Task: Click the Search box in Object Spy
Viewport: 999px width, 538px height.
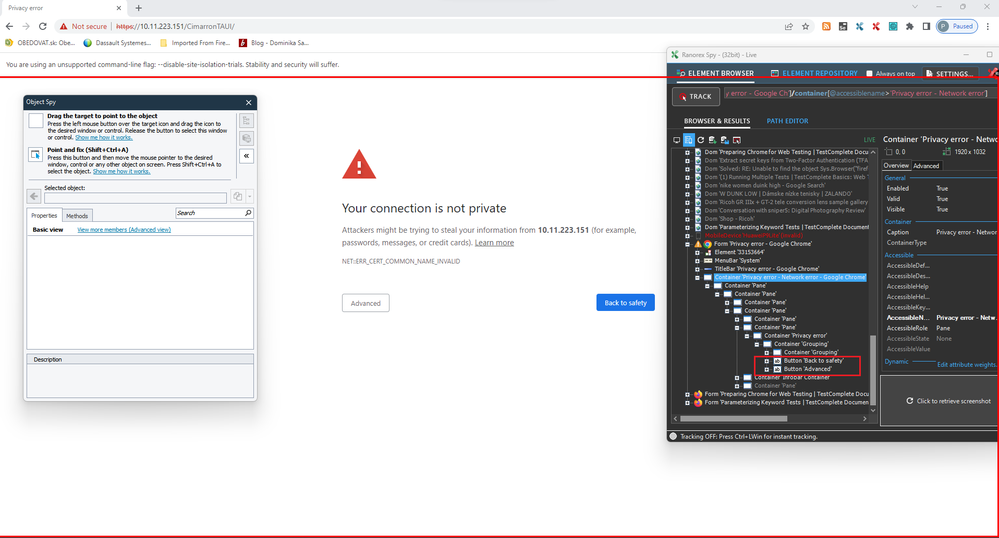Action: (214, 213)
